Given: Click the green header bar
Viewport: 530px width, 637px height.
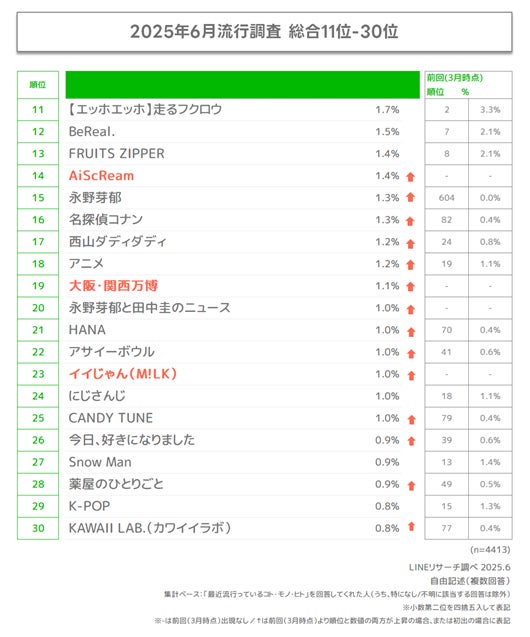Looking at the screenshot, I should click(242, 85).
